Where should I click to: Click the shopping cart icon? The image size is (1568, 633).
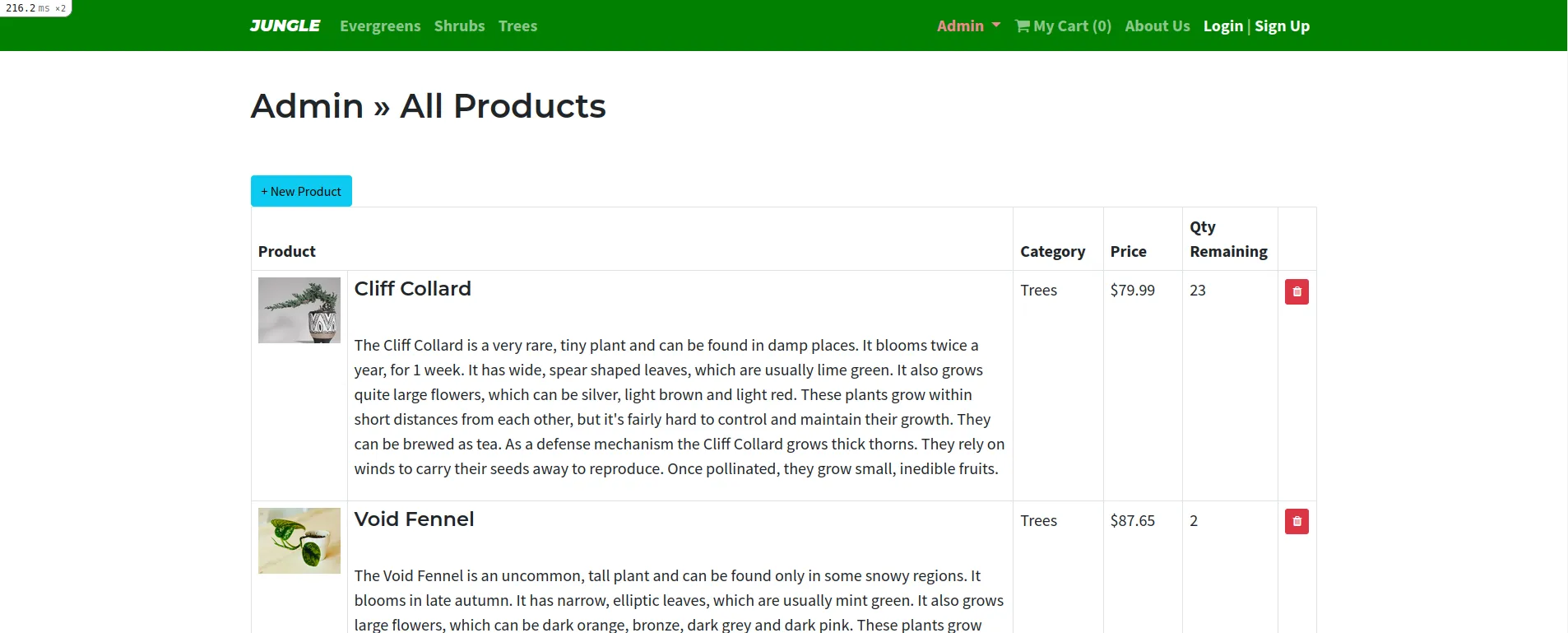coord(1023,26)
